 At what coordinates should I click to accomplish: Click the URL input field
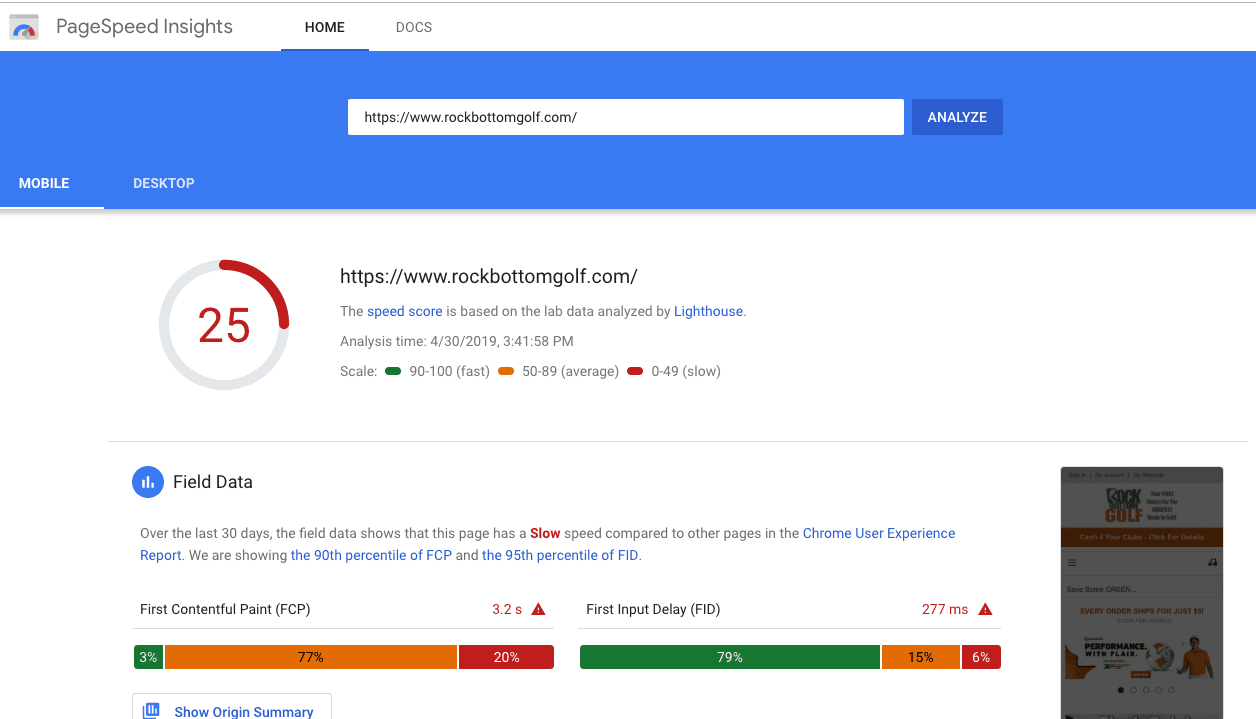(x=625, y=116)
